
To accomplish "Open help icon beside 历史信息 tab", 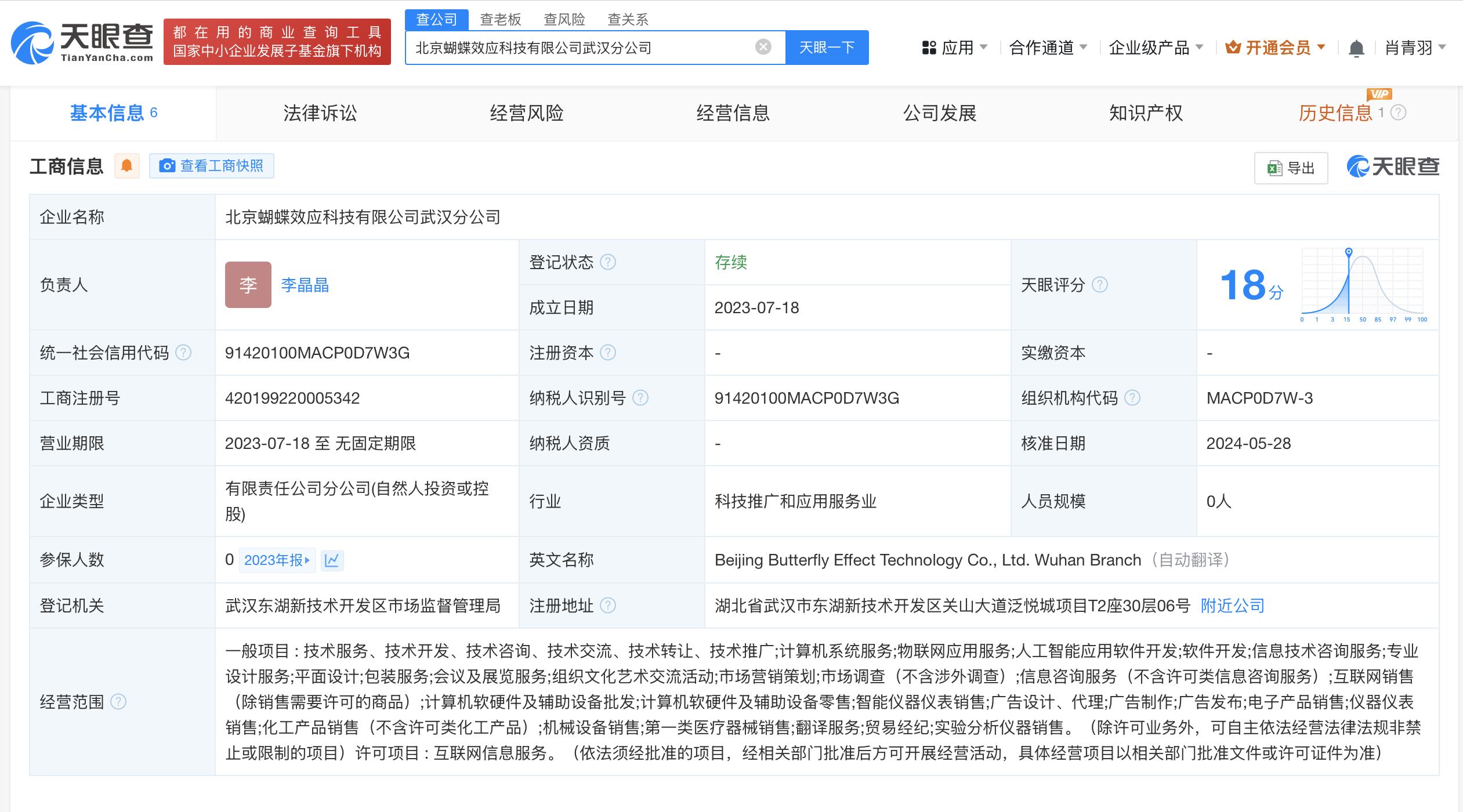I will coord(1399,113).
